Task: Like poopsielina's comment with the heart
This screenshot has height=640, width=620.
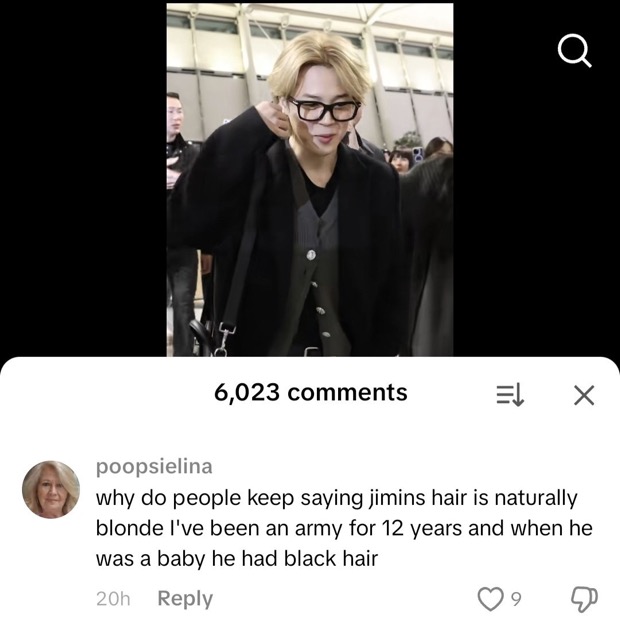Action: (x=490, y=599)
